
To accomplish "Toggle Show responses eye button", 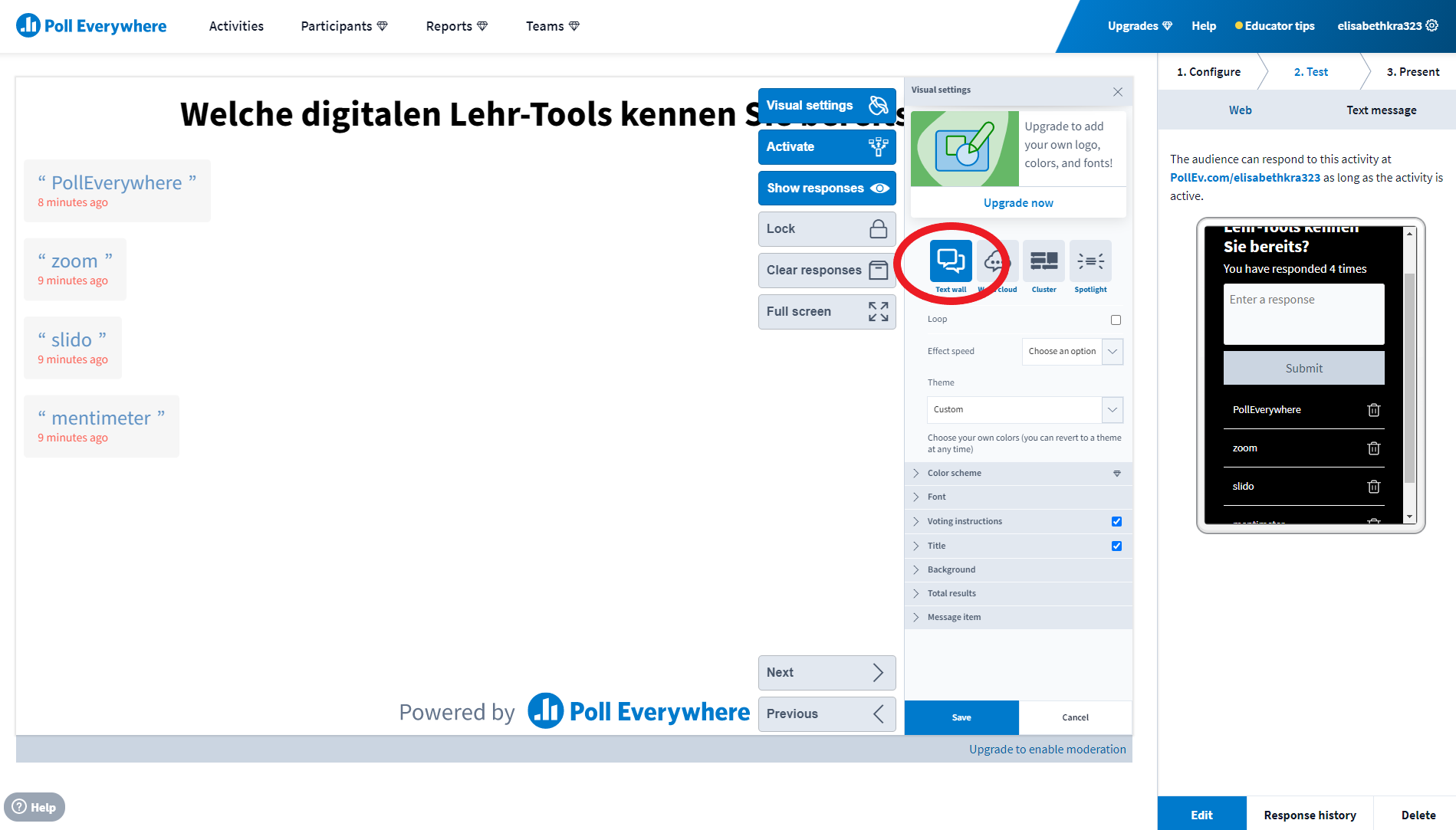I will tap(827, 189).
